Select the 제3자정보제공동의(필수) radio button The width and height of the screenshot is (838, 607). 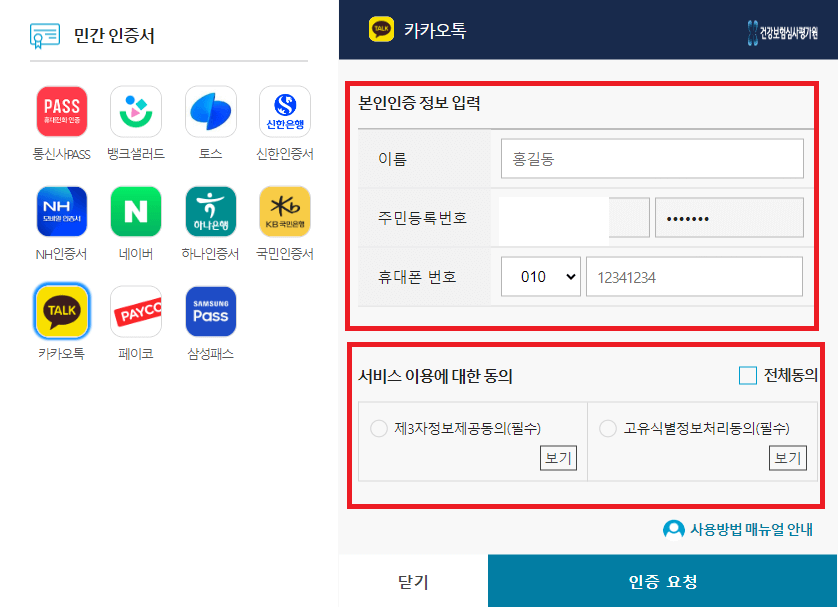point(379,428)
